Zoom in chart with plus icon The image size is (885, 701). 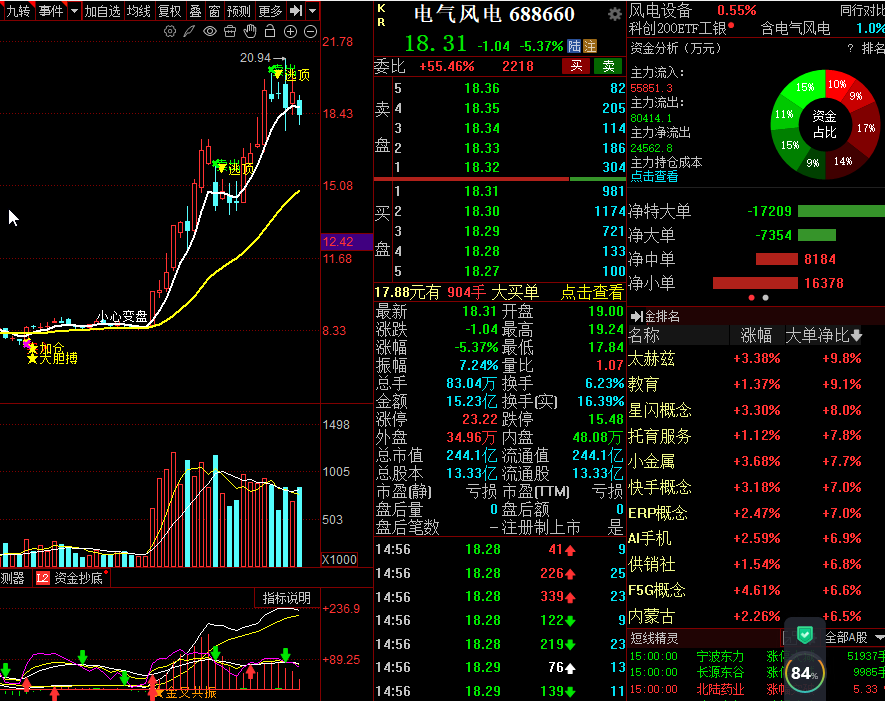(290, 32)
